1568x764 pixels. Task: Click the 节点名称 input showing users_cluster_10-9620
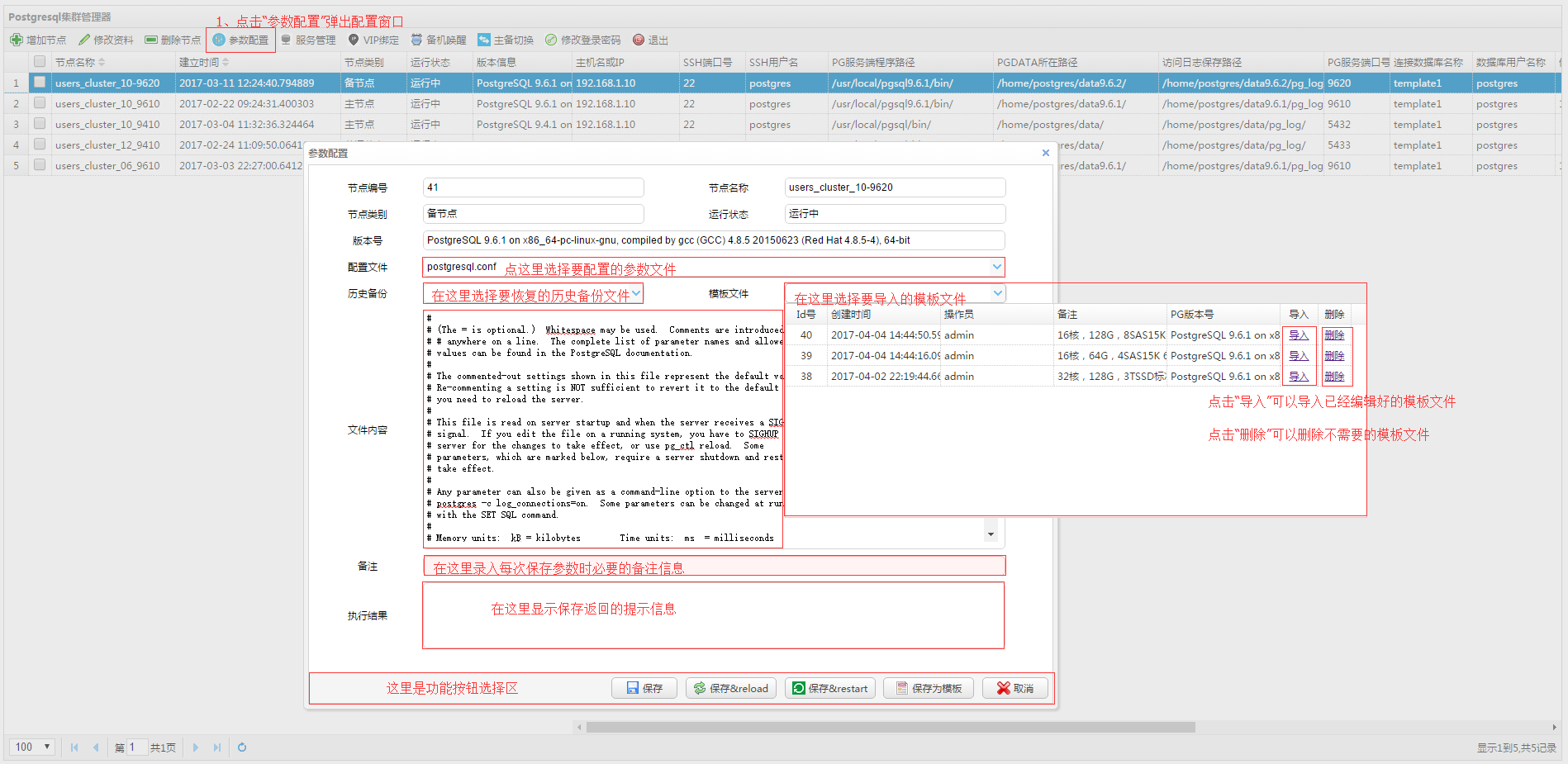(895, 187)
